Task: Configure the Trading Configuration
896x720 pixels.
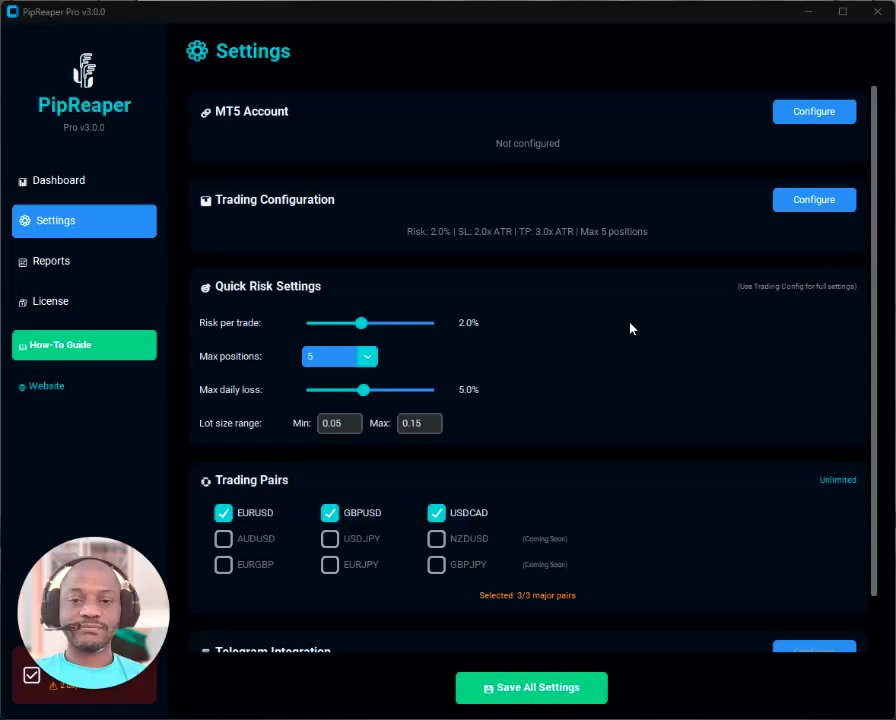Action: [814, 199]
